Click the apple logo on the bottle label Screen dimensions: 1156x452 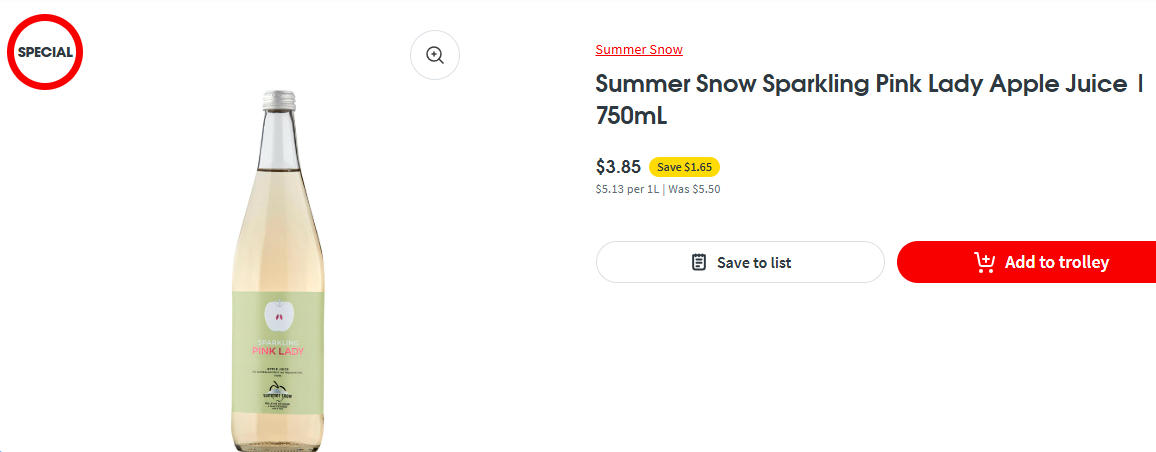[279, 316]
